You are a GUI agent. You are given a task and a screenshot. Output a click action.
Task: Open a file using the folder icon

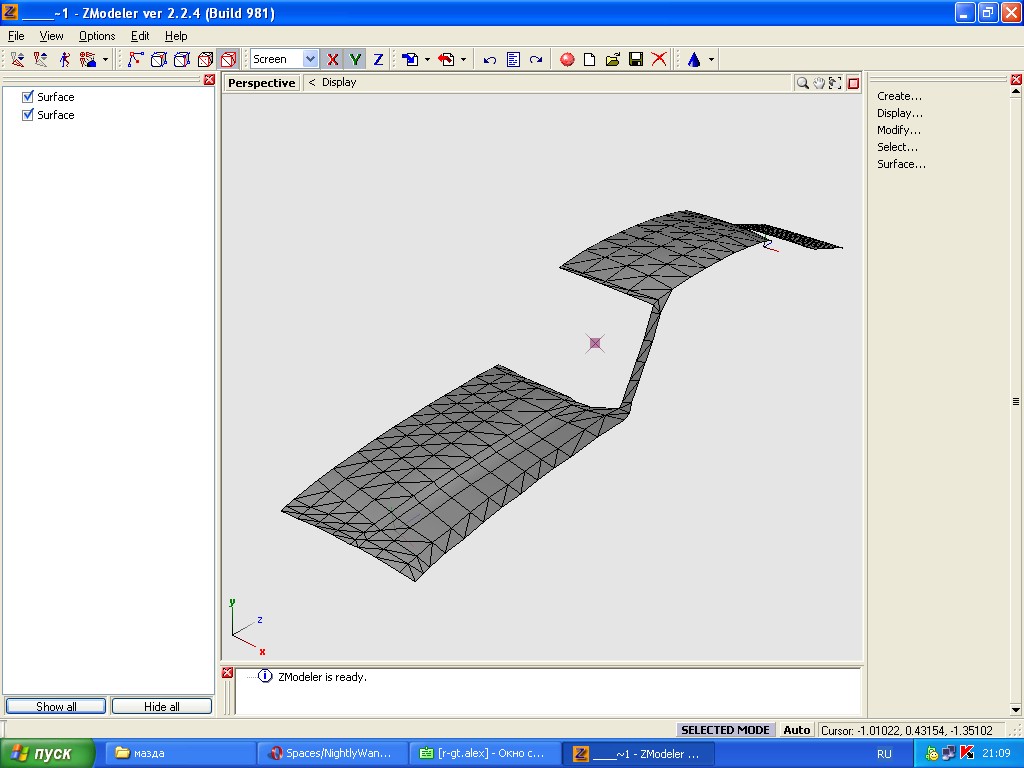pos(613,60)
